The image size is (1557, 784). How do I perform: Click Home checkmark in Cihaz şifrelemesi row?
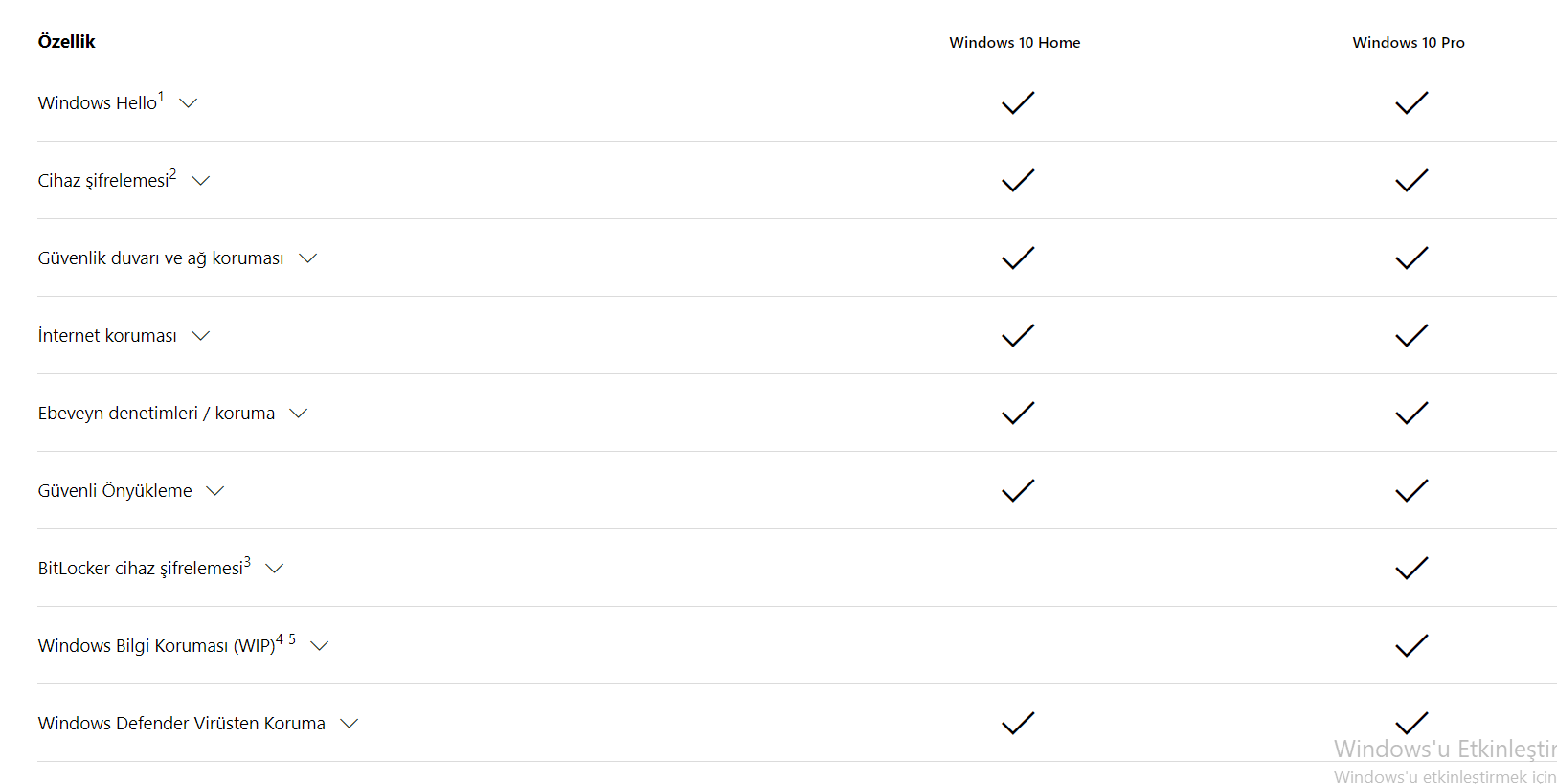[x=1017, y=180]
